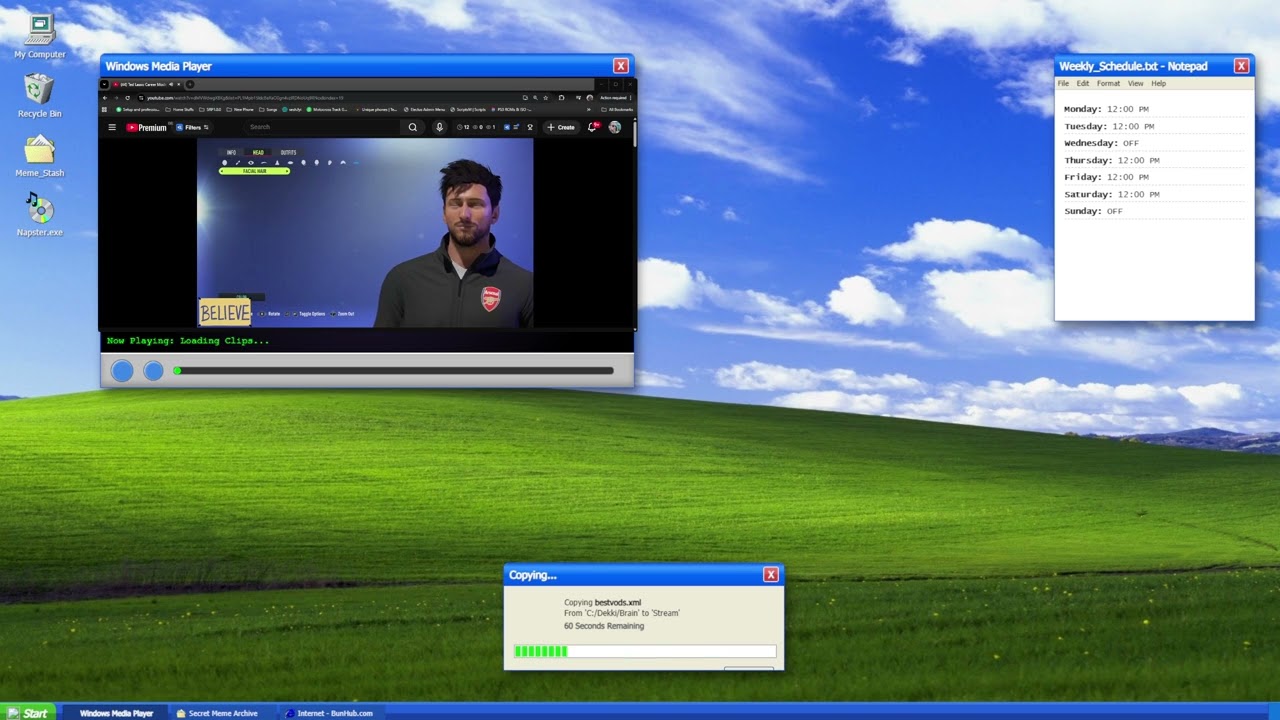
Task: Open the YouTube hamburger menu in the video
Action: click(x=112, y=127)
